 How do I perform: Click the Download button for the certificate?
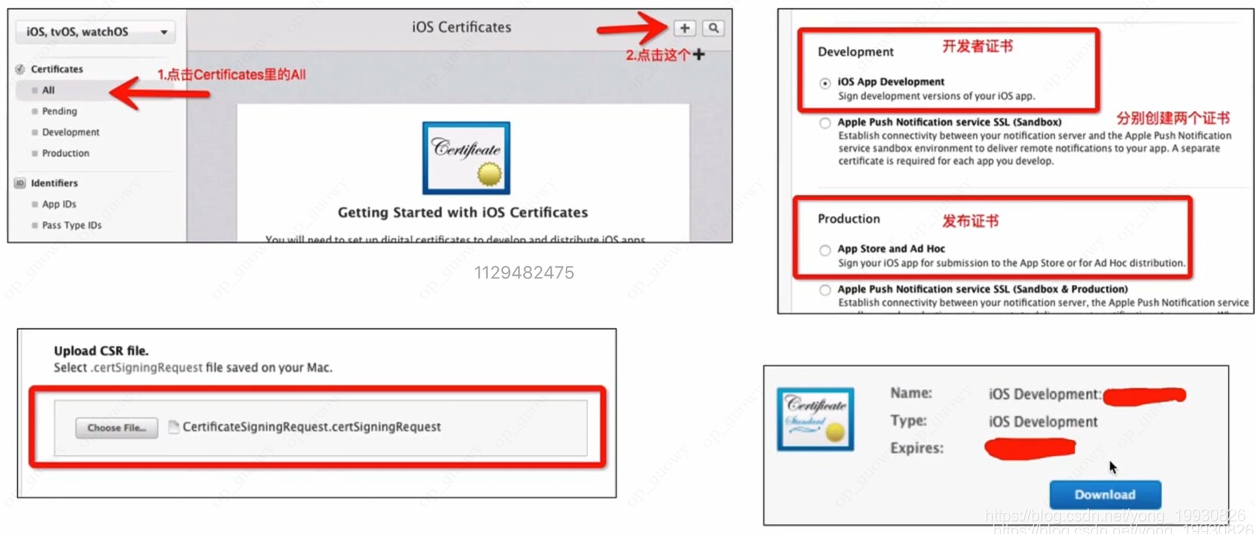(1105, 494)
